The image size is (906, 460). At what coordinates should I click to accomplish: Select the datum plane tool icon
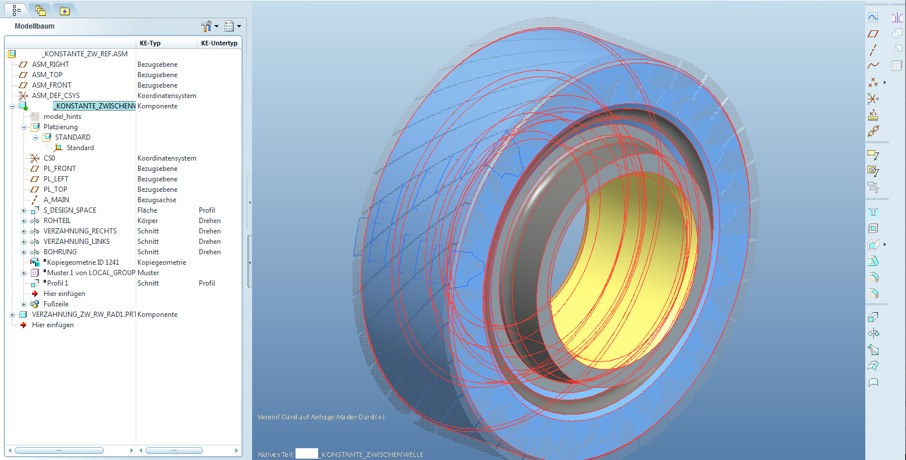873,33
